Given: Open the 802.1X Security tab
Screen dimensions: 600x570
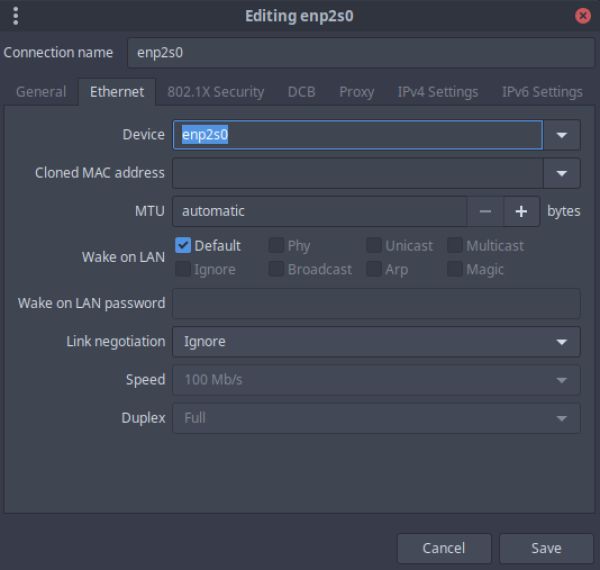Looking at the screenshot, I should coord(215,92).
